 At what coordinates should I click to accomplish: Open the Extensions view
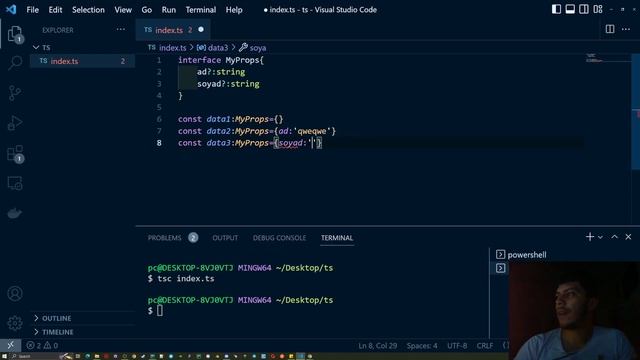pos(15,153)
